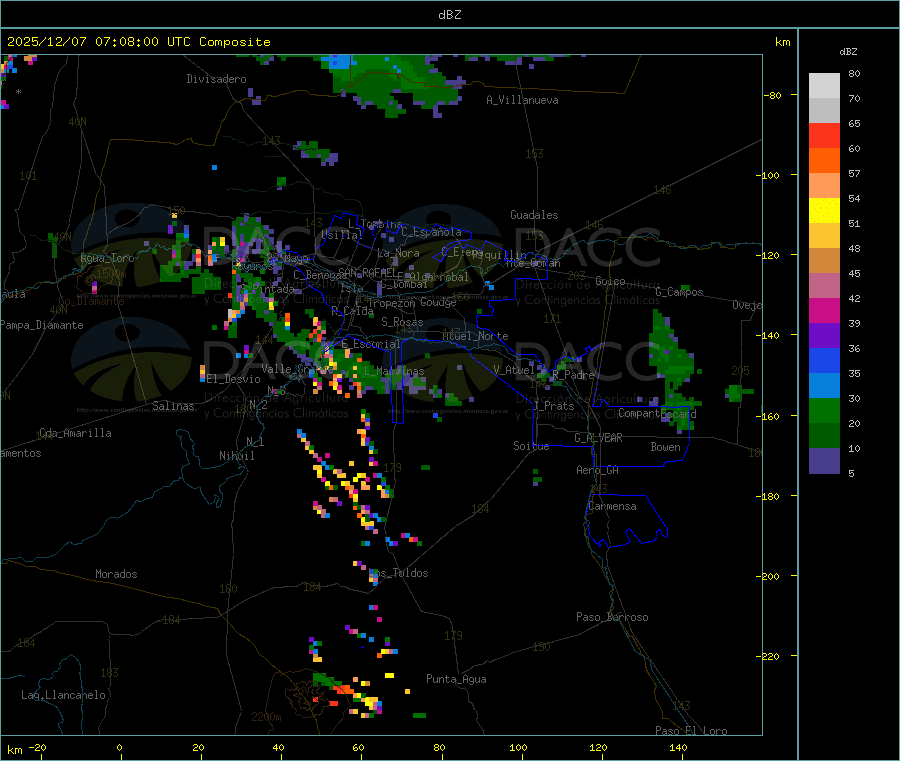Click the Divisadero map label
The width and height of the screenshot is (900, 761).
[x=216, y=79]
